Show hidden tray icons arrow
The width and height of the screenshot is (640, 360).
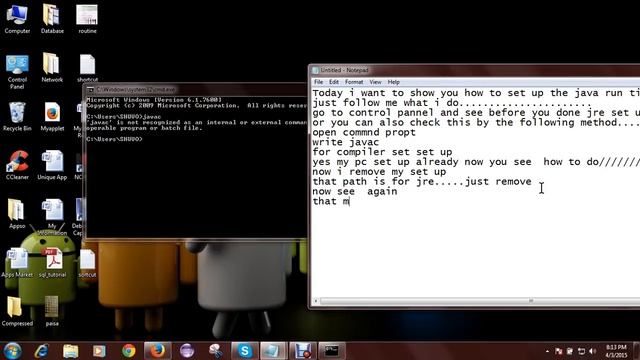point(547,351)
